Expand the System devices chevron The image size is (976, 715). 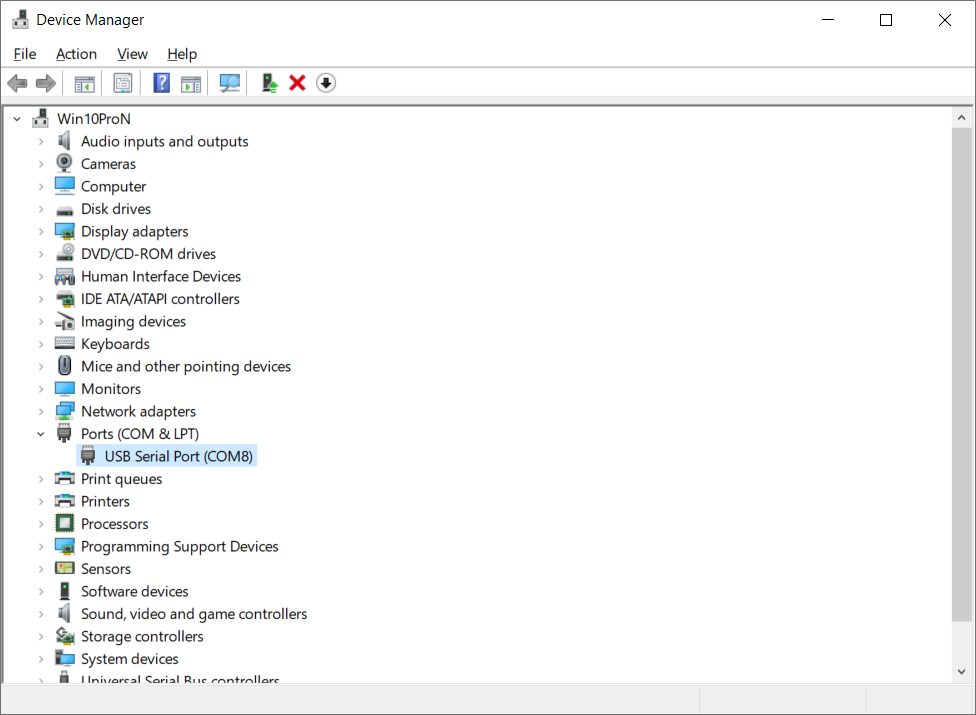[x=41, y=658]
